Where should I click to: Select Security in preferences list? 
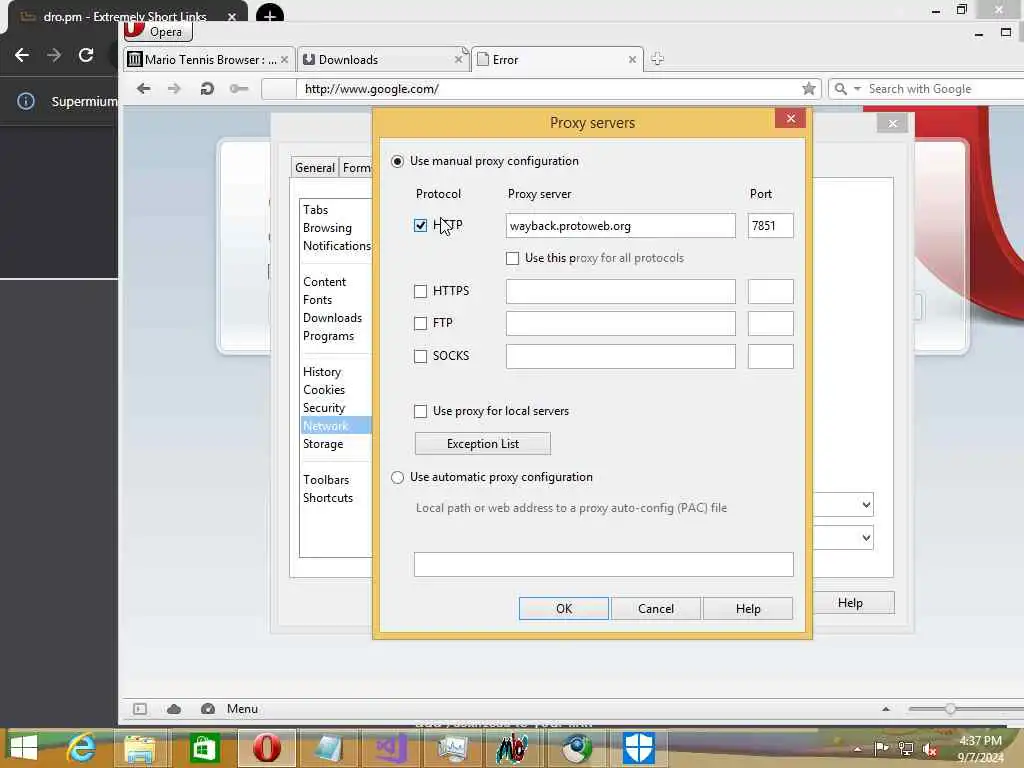(324, 408)
